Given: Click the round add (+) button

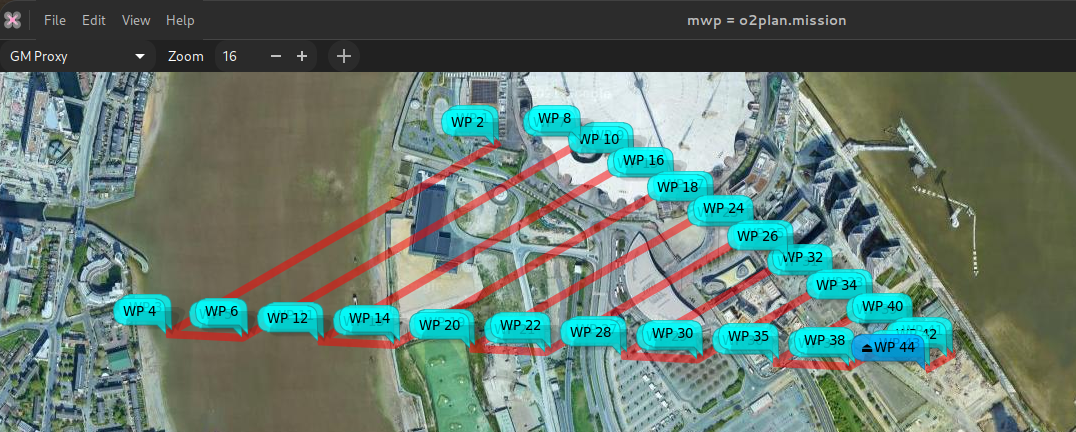Looking at the screenshot, I should click(343, 57).
